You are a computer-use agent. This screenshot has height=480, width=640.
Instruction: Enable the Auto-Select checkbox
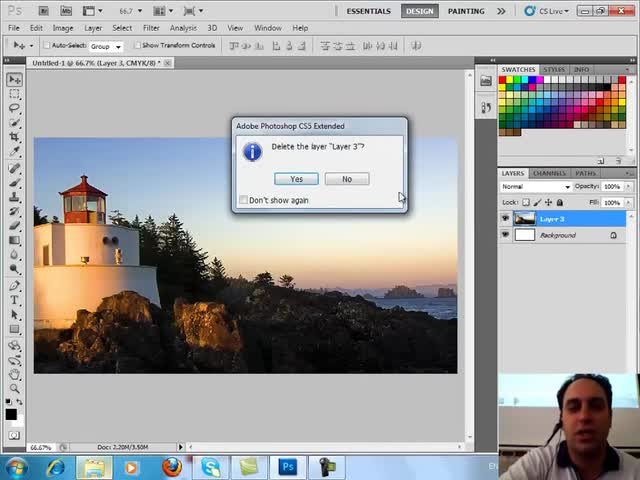click(x=47, y=45)
